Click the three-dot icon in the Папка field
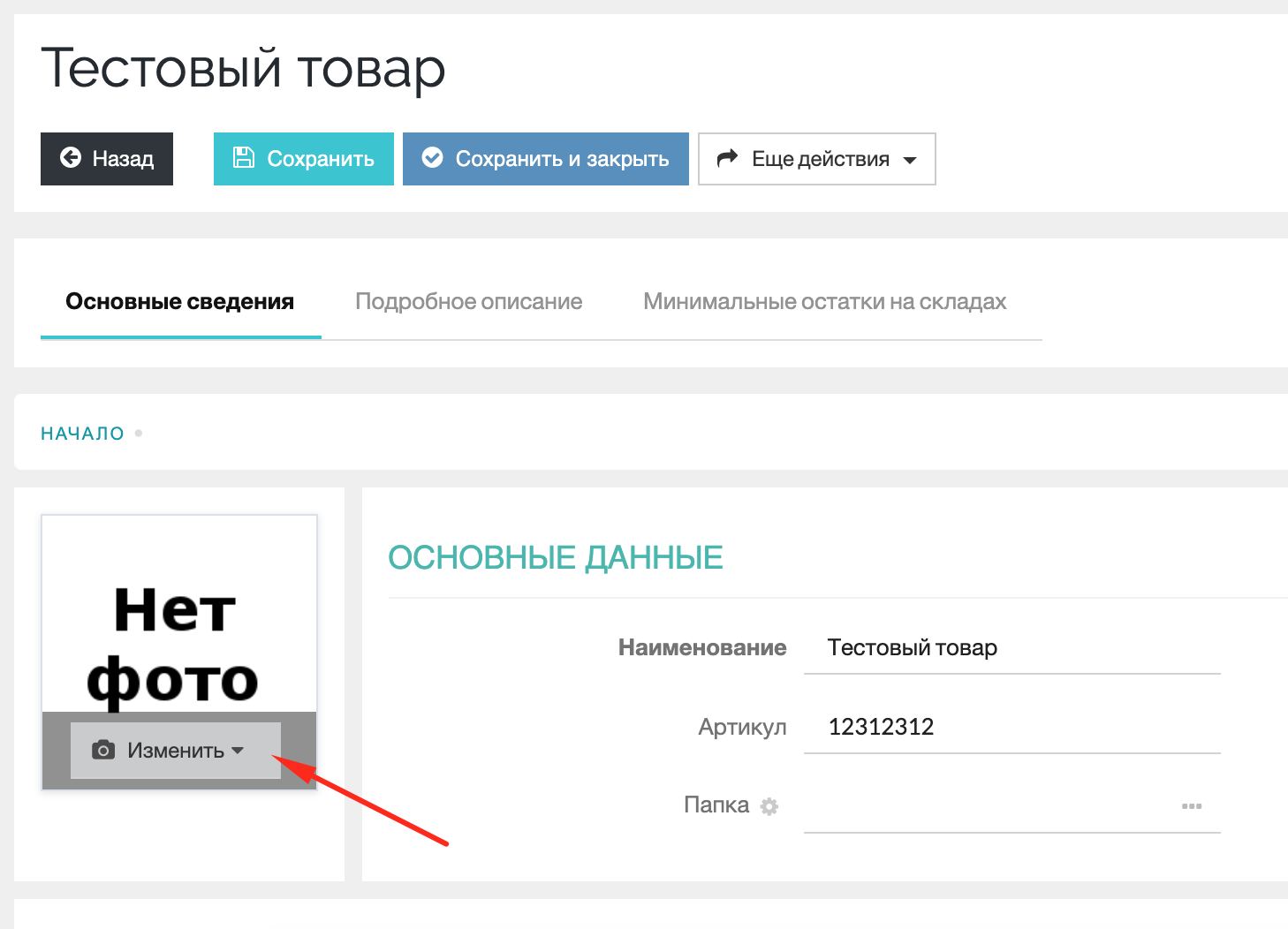Image resolution: width=1288 pixels, height=929 pixels. 1192,806
